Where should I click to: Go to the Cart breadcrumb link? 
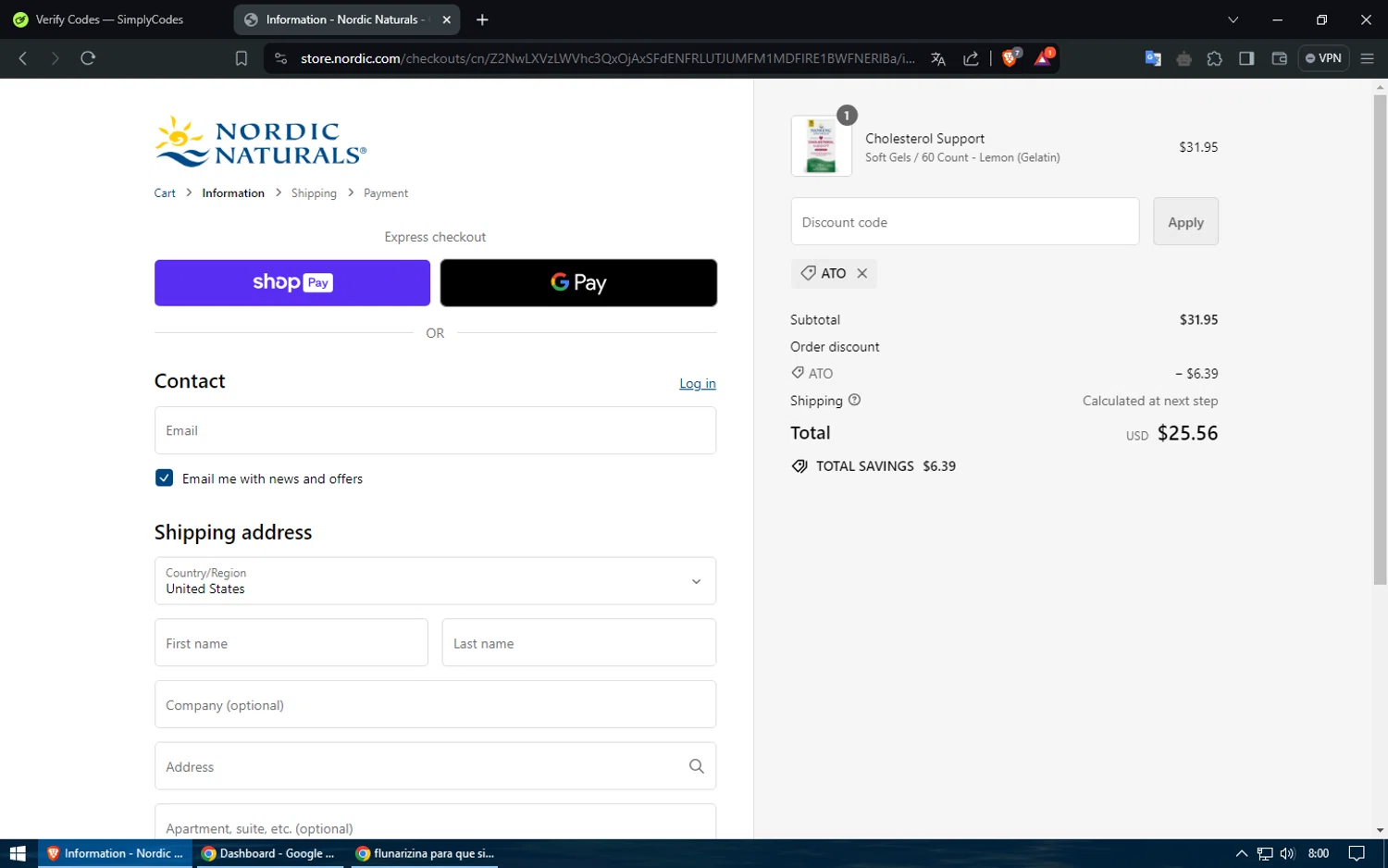click(165, 193)
